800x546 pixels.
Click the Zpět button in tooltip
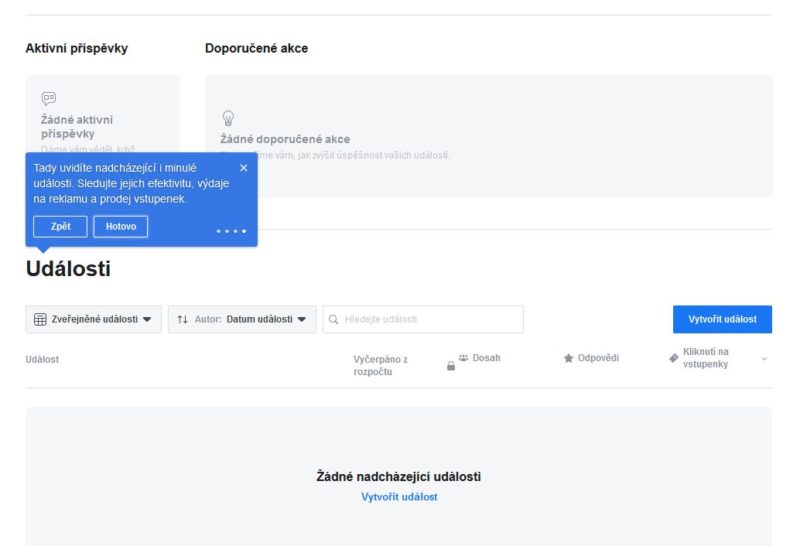(60, 227)
